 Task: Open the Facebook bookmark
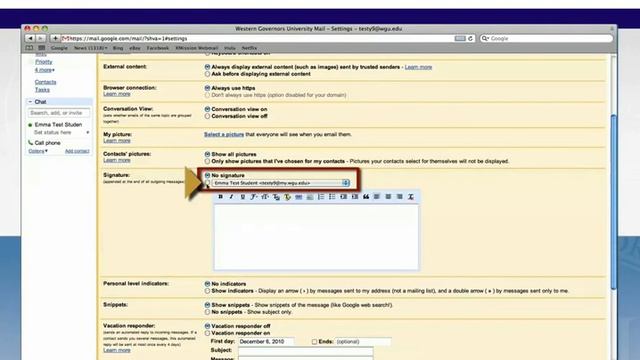point(158,48)
